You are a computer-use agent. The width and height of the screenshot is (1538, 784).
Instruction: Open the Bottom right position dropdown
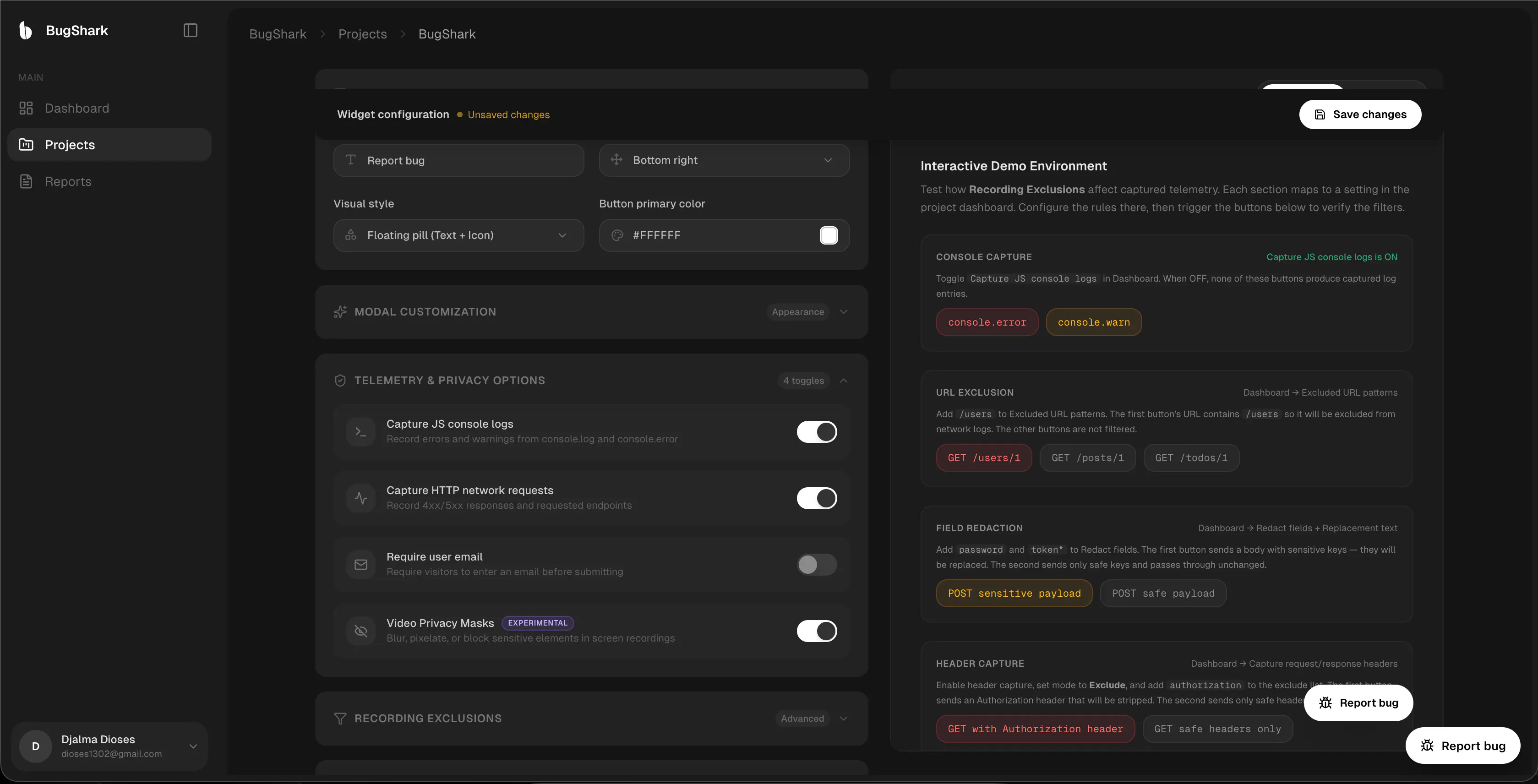[x=724, y=160]
